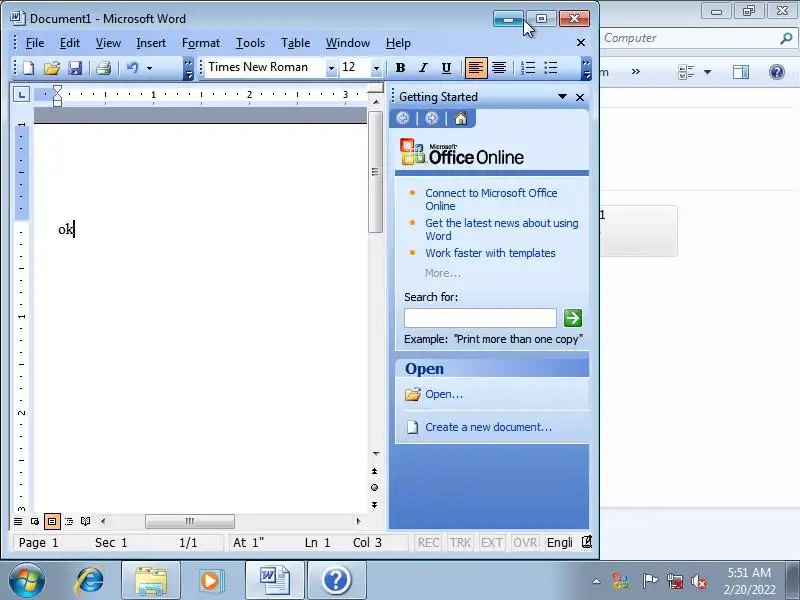Viewport: 800px width, 600px height.
Task: Click the Undo arrow icon
Action: (x=133, y=68)
